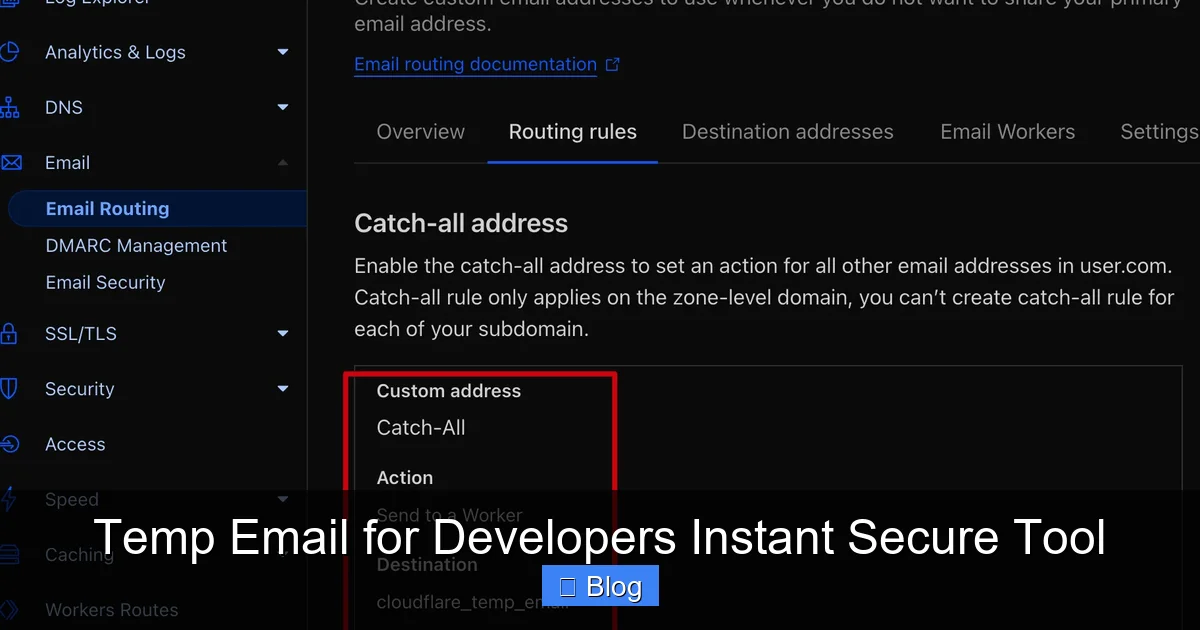Expand the Analytics & Logs section
Viewport: 1200px width, 630px height.
click(x=282, y=52)
